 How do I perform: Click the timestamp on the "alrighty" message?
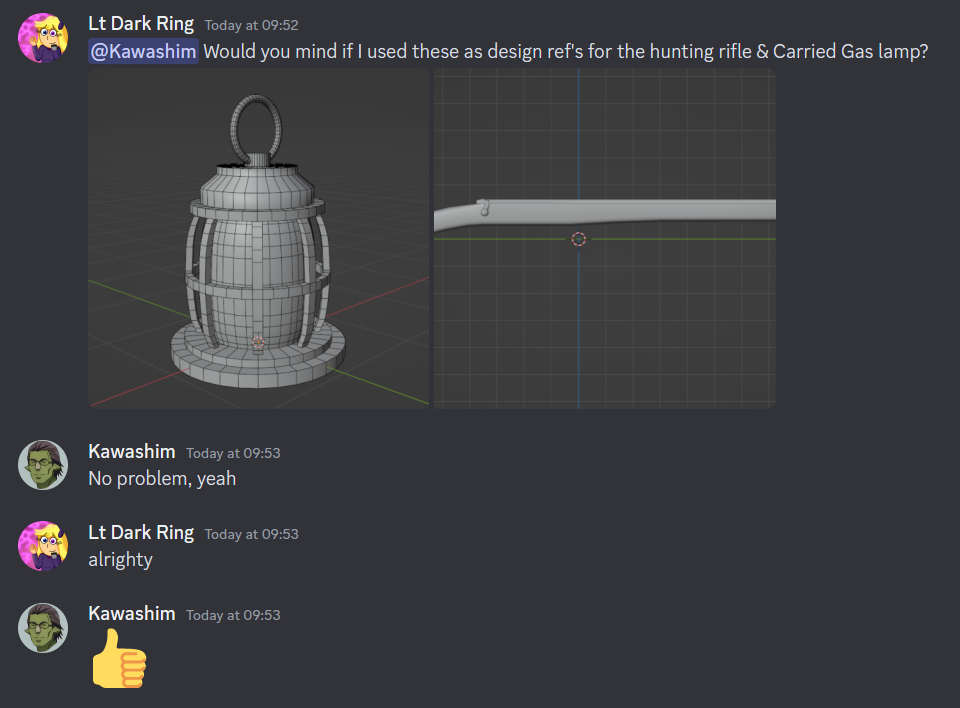[x=251, y=534]
